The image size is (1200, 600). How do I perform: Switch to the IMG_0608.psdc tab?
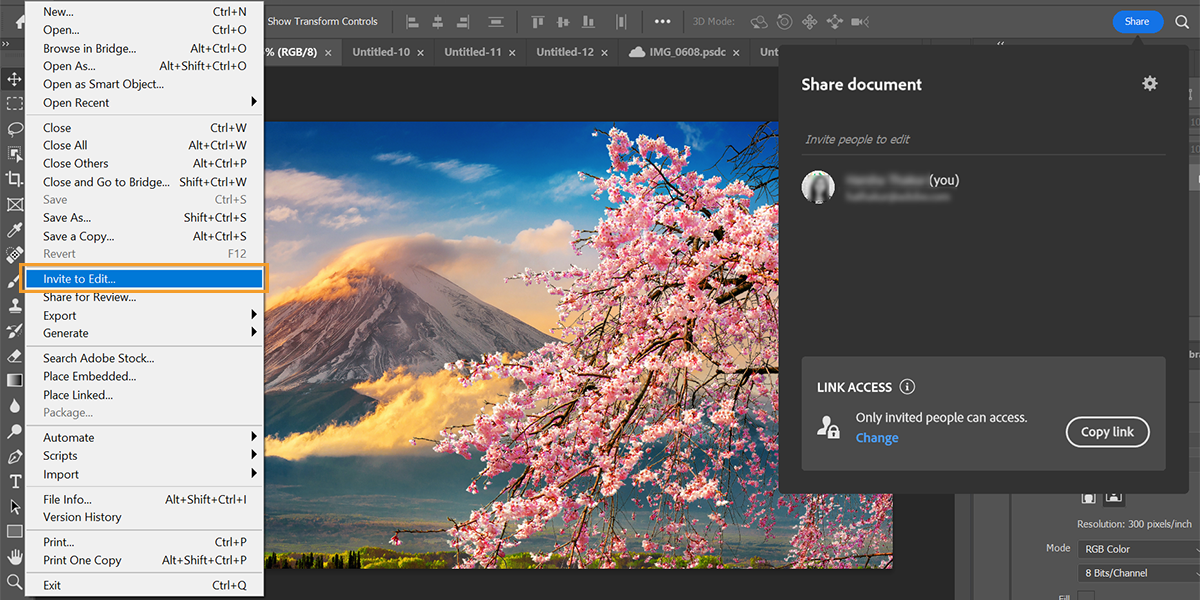coord(687,52)
